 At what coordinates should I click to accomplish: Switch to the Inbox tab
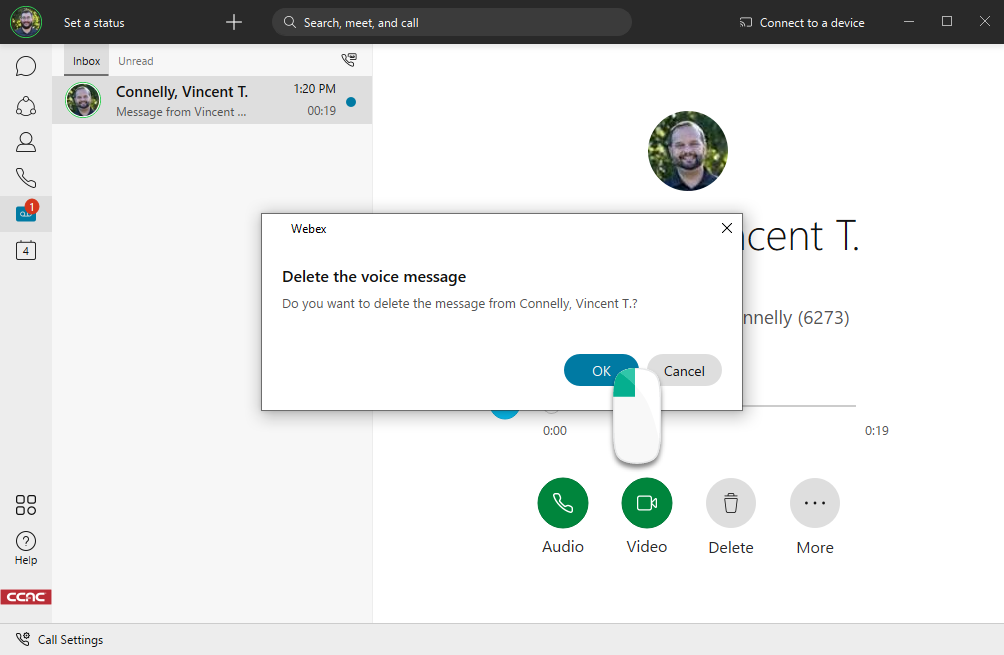coord(86,60)
